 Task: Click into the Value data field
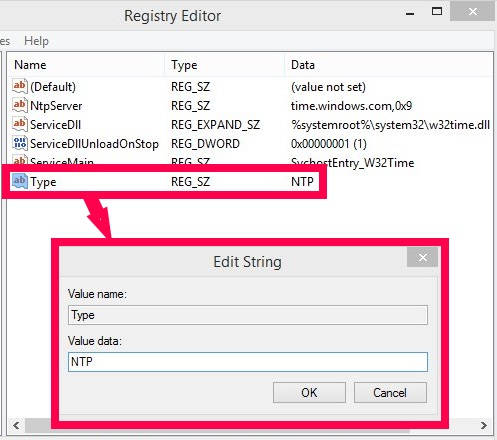click(248, 362)
